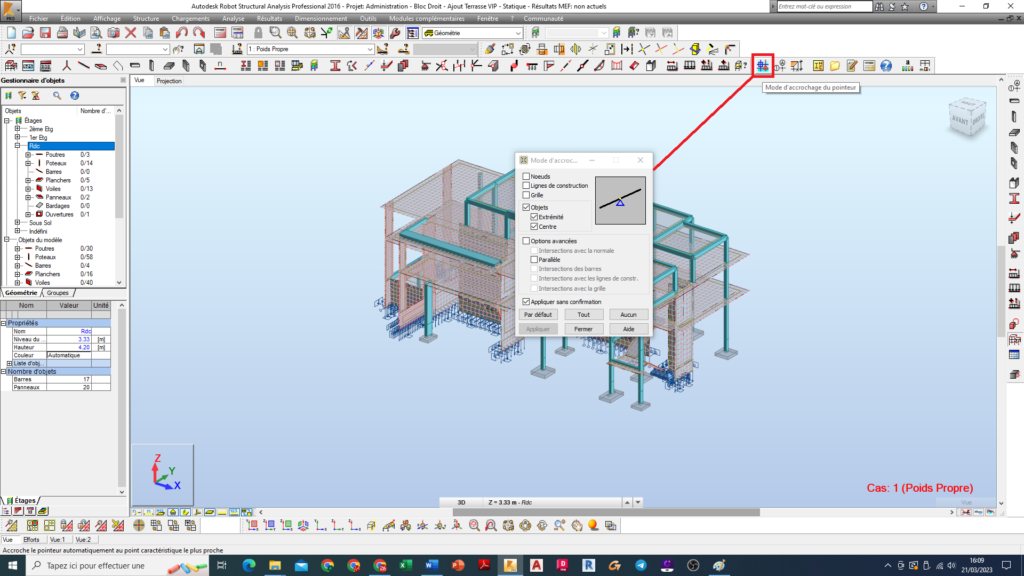Uncheck the Extrémité checkbox
The image size is (1024, 576).
click(x=535, y=217)
